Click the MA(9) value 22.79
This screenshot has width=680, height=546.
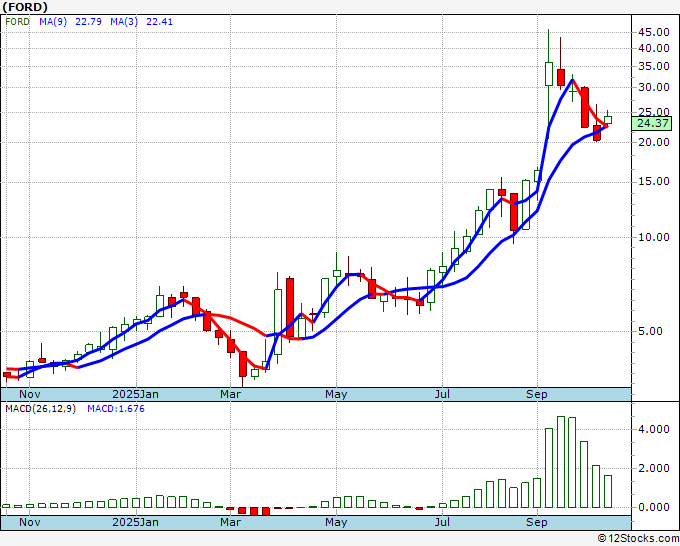88,22
